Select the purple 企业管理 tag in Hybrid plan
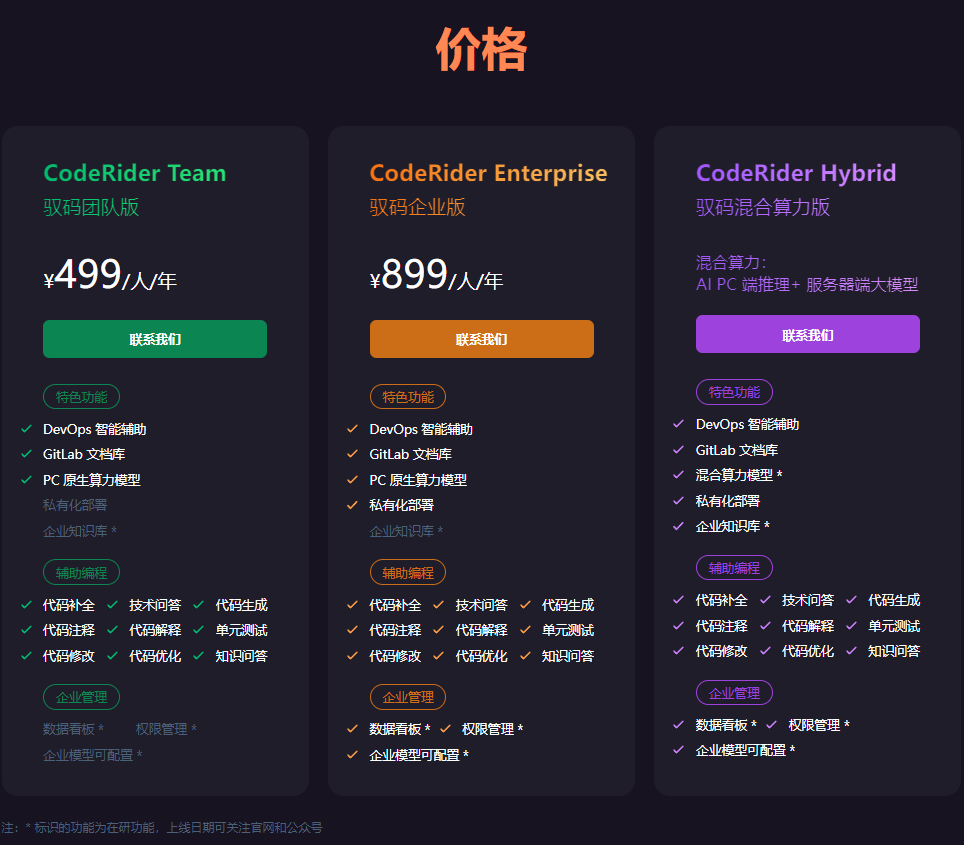Viewport: 964px width, 845px height. pos(734,693)
